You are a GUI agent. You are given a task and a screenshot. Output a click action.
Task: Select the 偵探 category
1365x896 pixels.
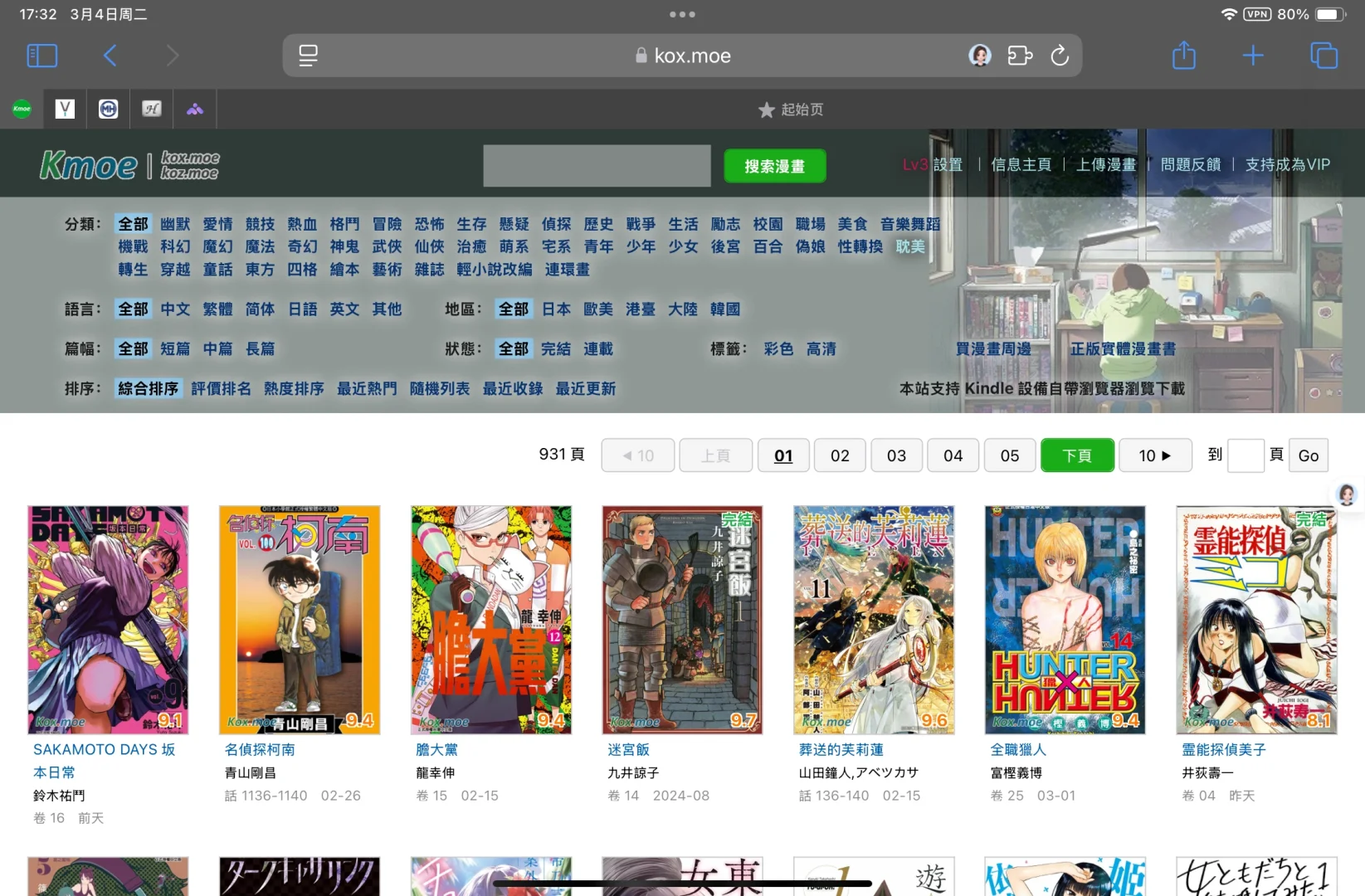click(x=557, y=223)
